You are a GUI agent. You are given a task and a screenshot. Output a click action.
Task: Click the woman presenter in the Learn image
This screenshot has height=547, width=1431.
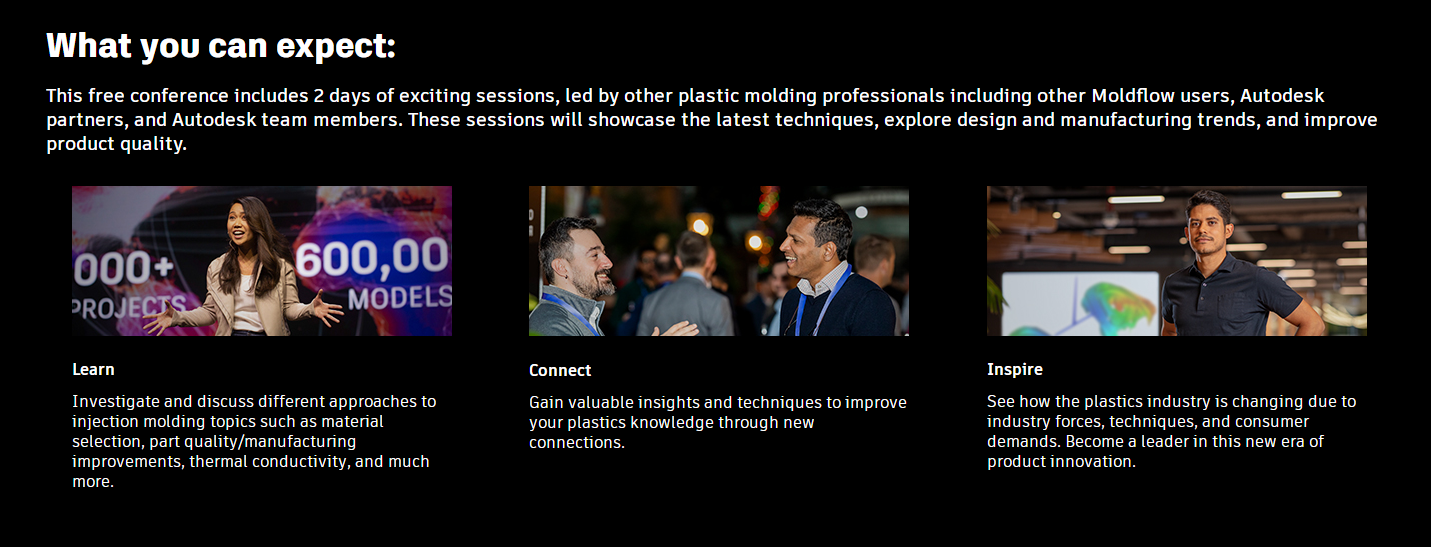[x=245, y=266]
